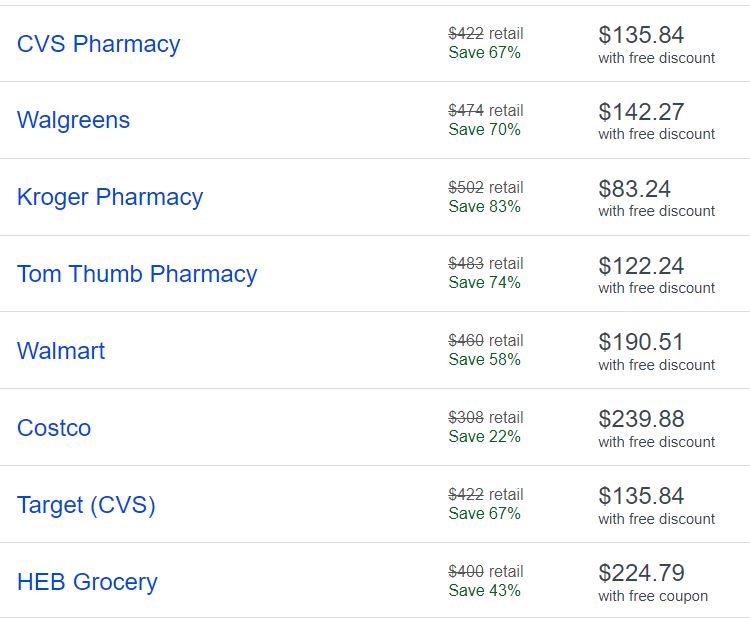
Task: Click the "with free coupon" label
Action: (x=653, y=596)
